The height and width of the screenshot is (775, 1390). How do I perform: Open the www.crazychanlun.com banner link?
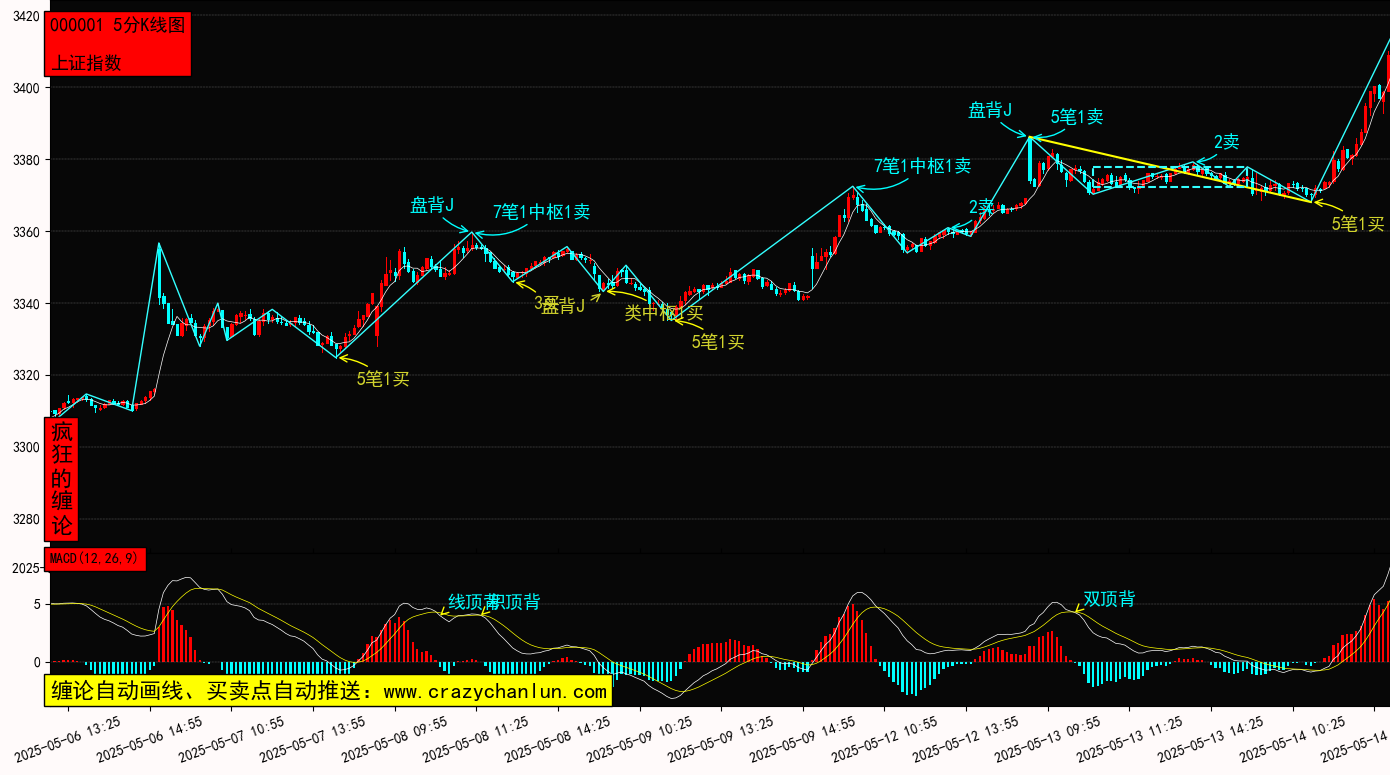coord(328,691)
